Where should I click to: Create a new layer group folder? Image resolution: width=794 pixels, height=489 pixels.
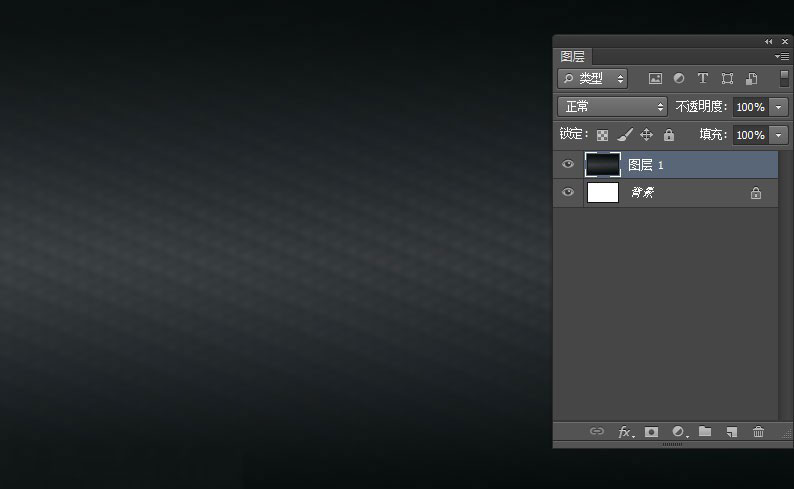(x=705, y=431)
